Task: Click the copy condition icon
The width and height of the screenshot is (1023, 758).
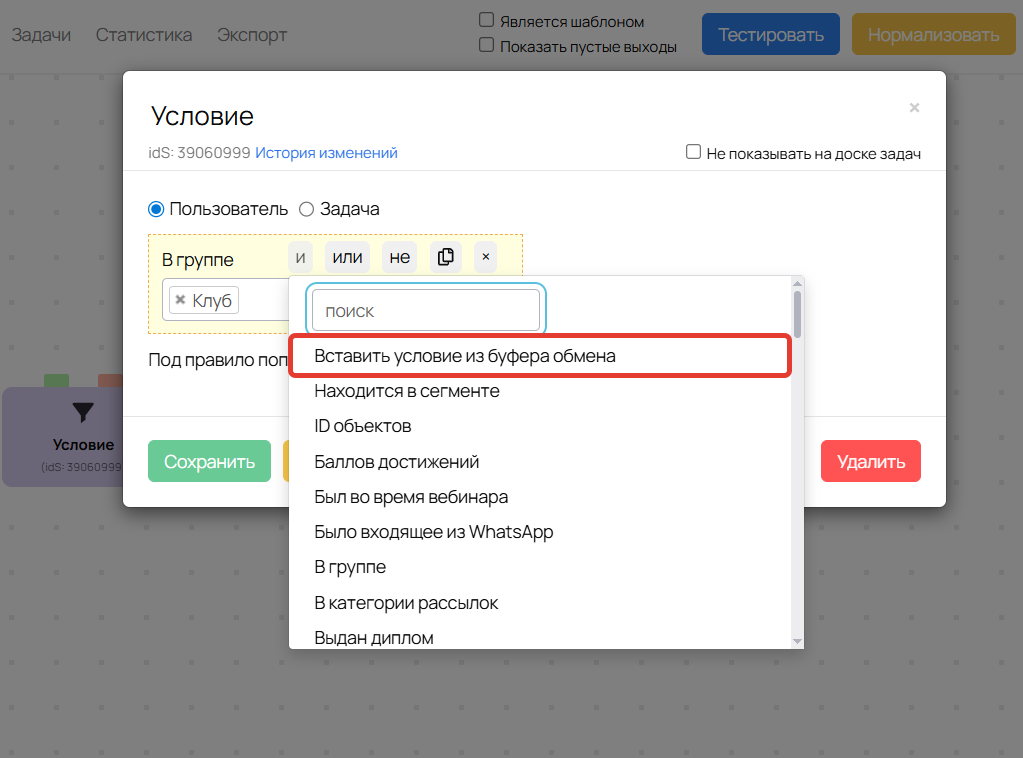Action: tap(446, 257)
